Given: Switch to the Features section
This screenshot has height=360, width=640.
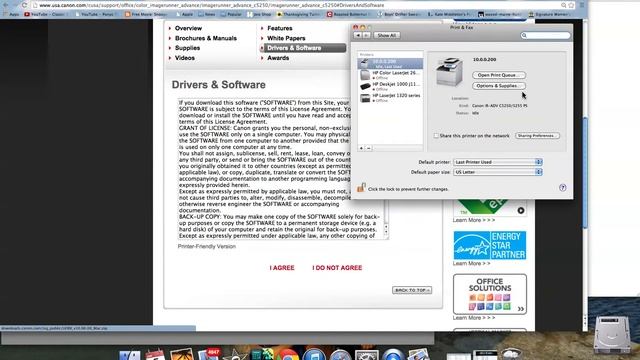Looking at the screenshot, I should pos(280,28).
